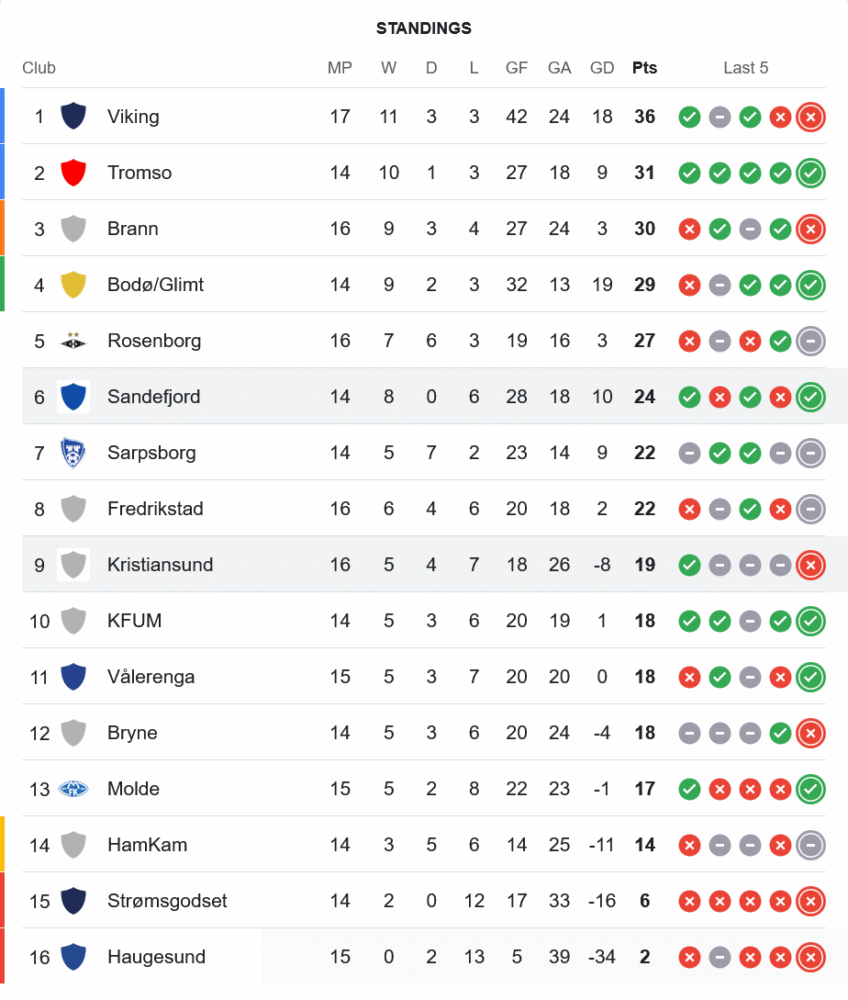Click Sandefjord's blue shield crest
The width and height of the screenshot is (848, 1000).
(x=72, y=396)
